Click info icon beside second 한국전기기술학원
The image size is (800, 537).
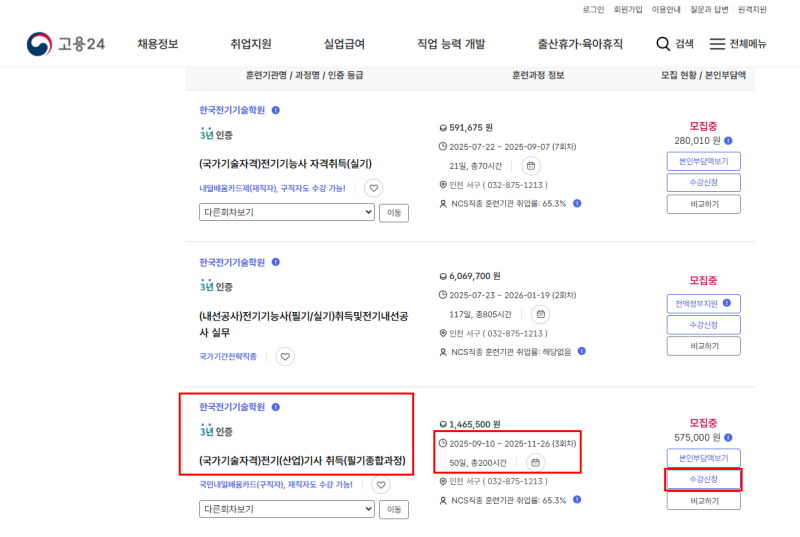pyautogui.click(x=276, y=262)
